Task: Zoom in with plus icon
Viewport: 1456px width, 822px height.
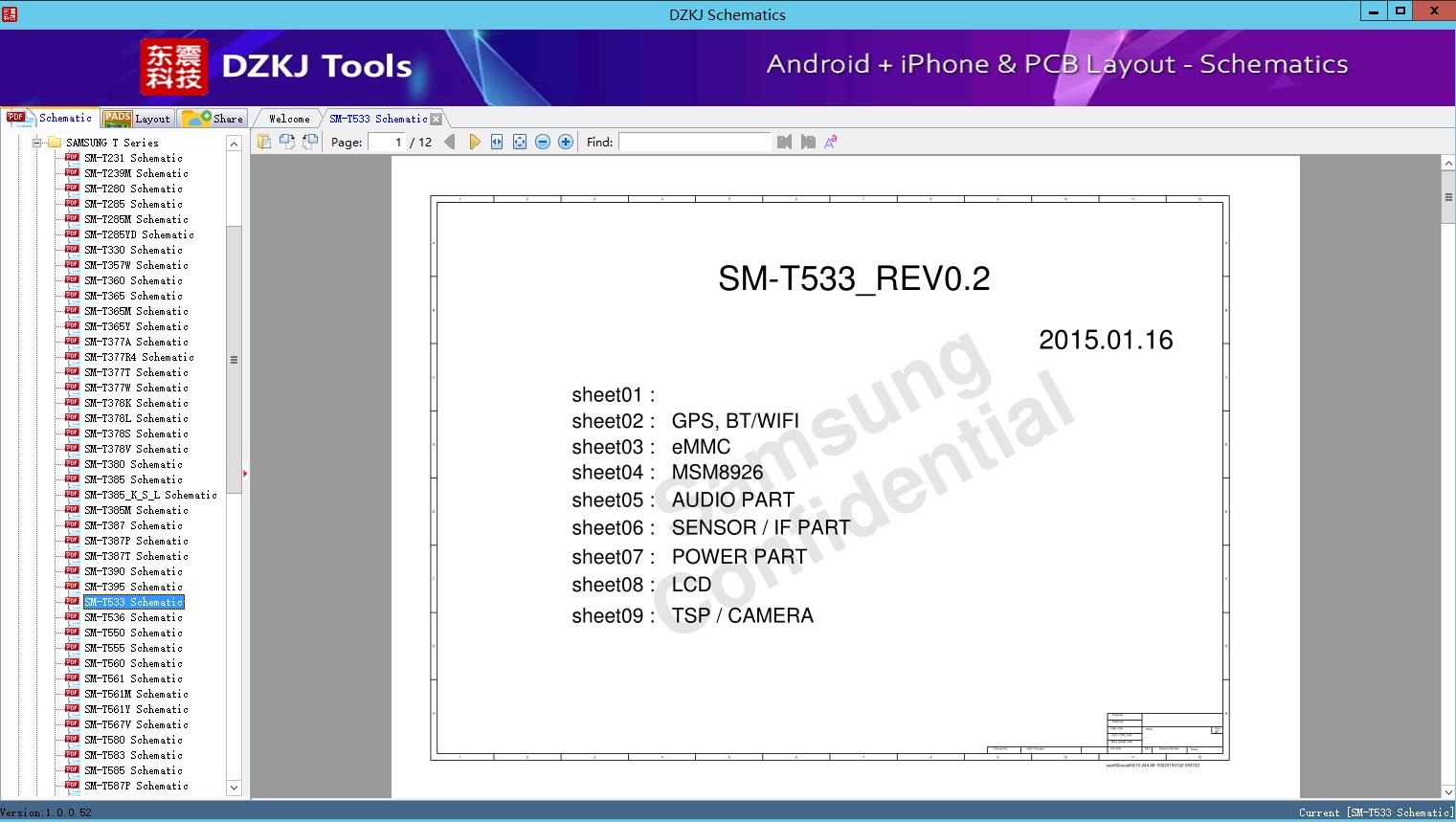Action: (x=566, y=142)
